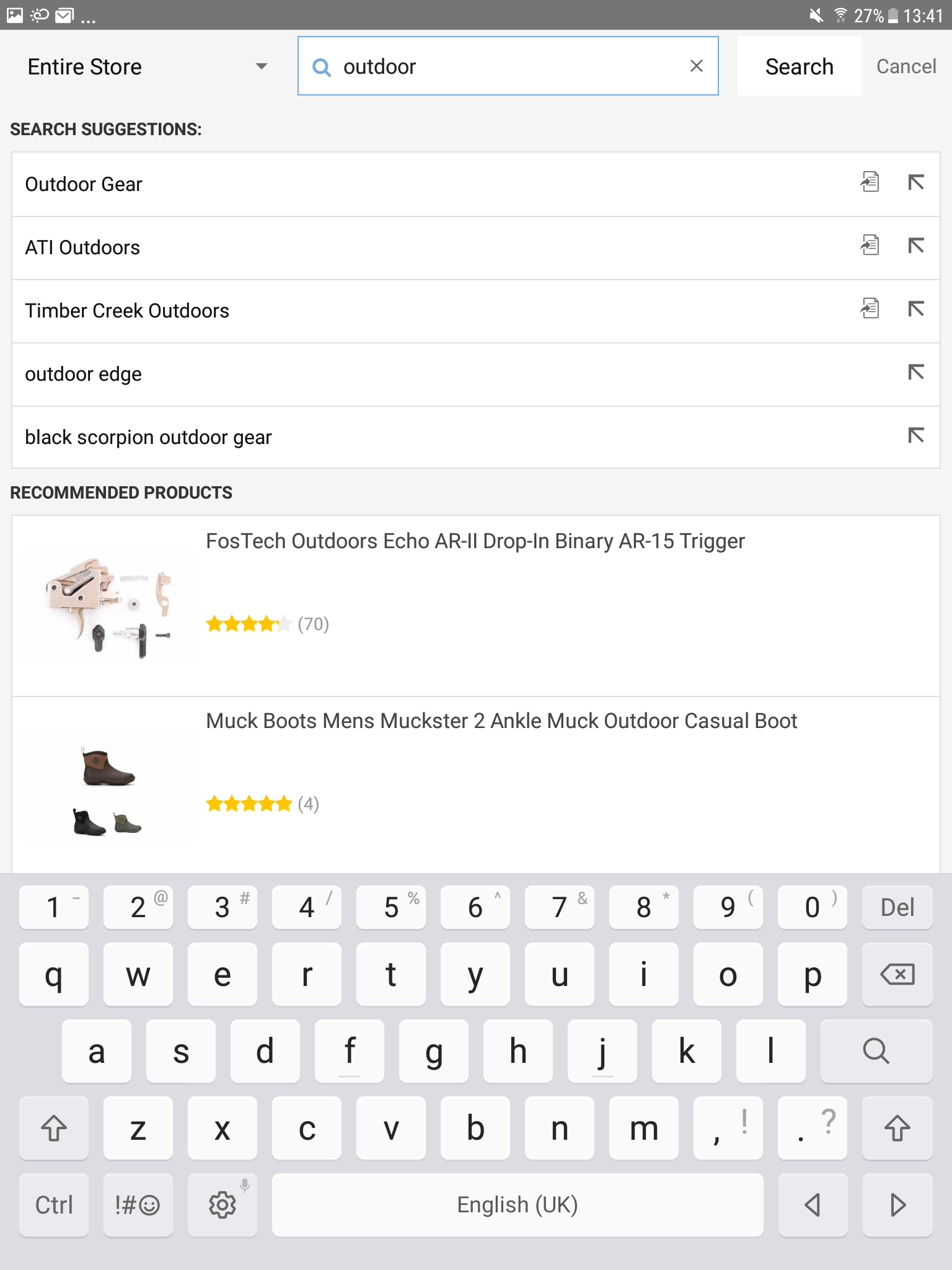Tap arrow beside black scorpion outdoor gear
Viewport: 952px width, 1270px height.
(916, 435)
